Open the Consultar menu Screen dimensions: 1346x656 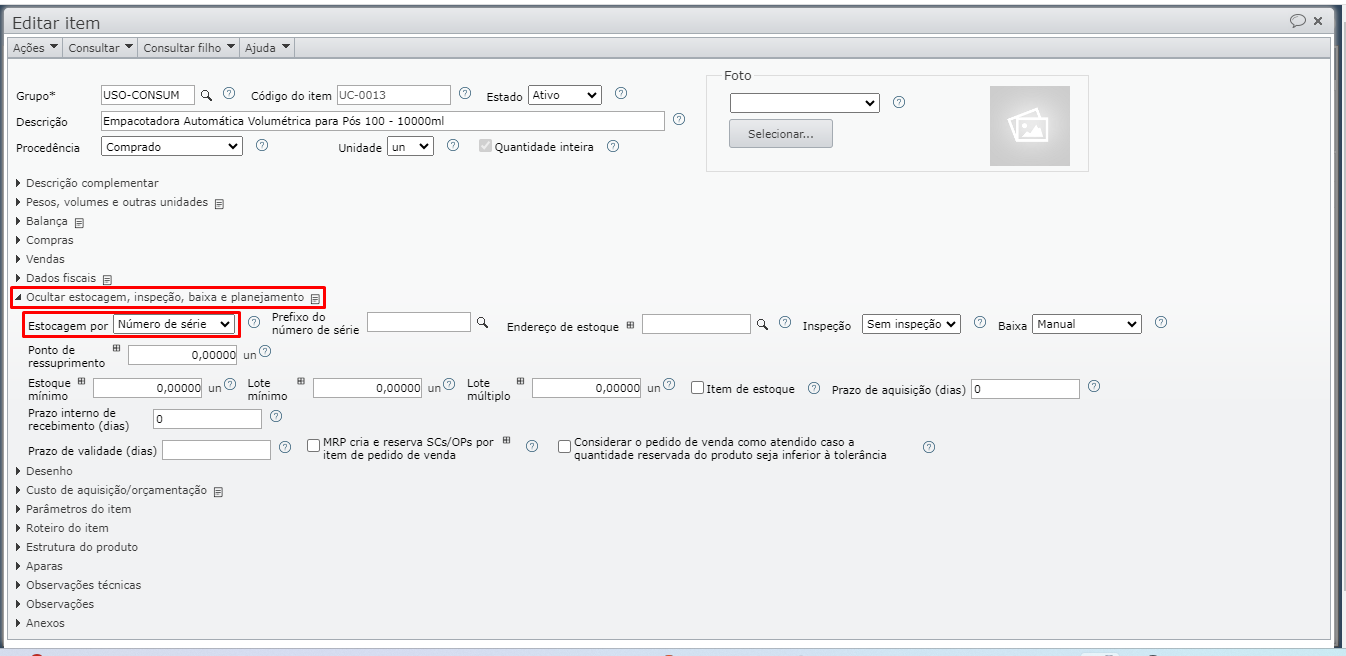[x=100, y=47]
